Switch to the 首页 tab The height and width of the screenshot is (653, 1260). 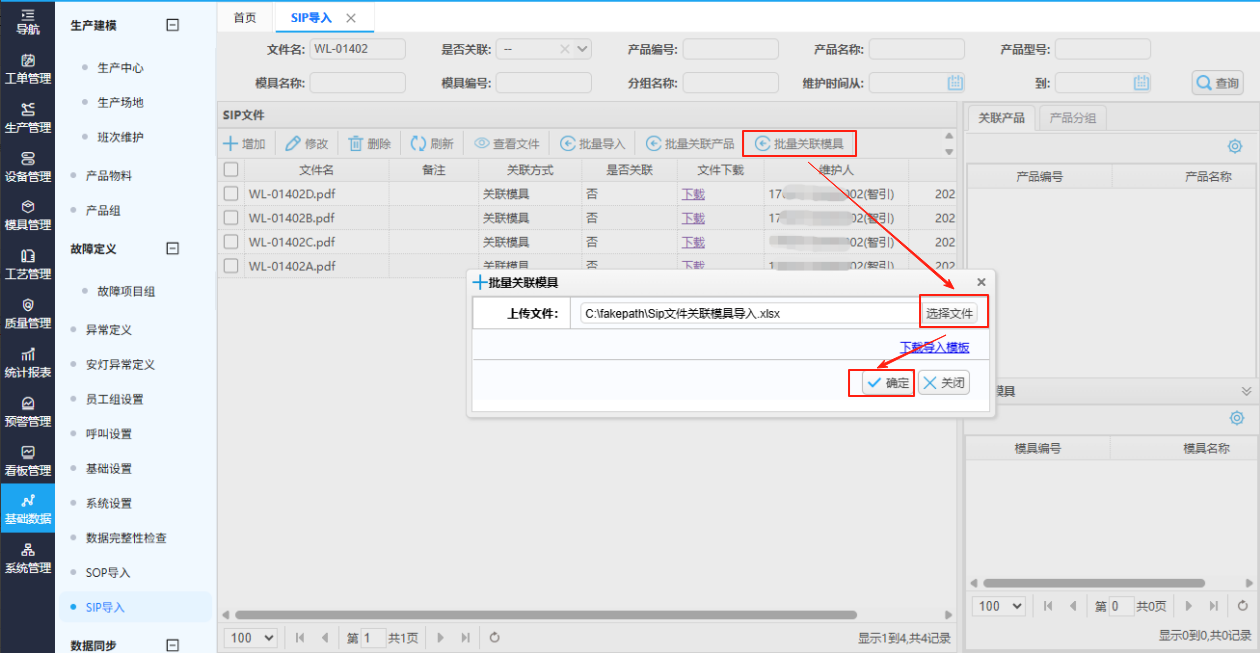245,18
